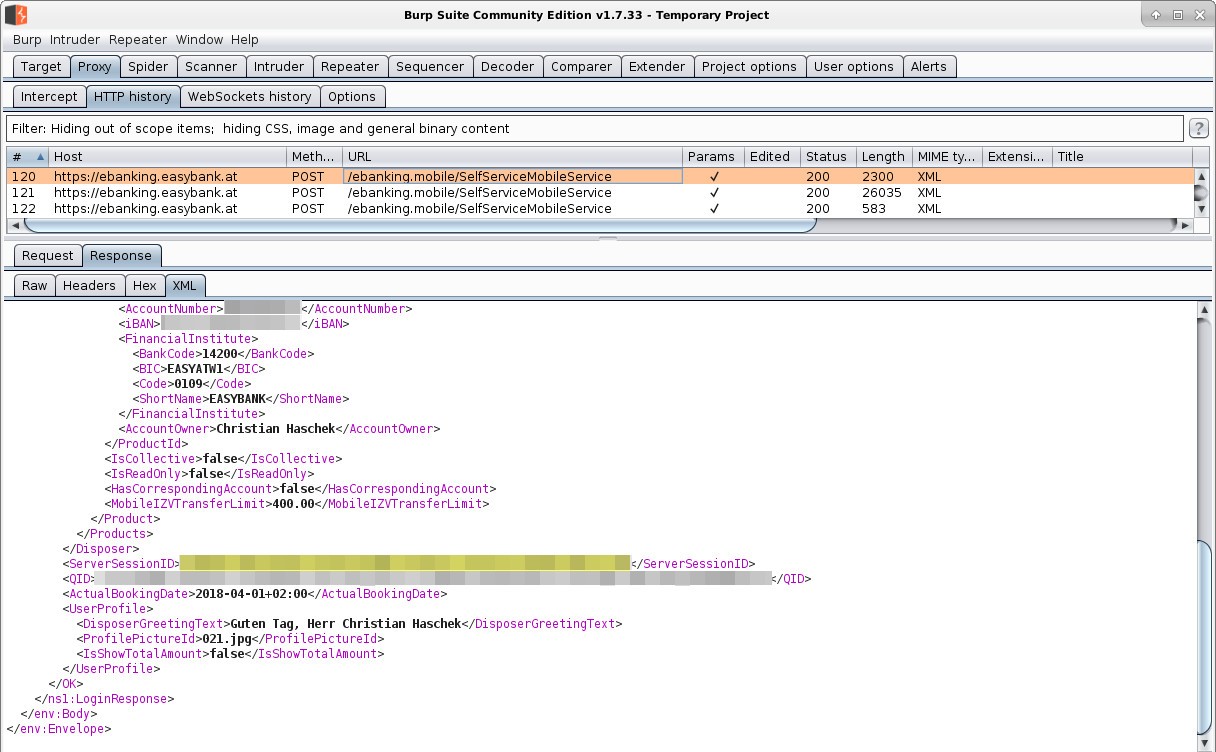
Task: Sort history by the URL column header
Action: point(512,157)
